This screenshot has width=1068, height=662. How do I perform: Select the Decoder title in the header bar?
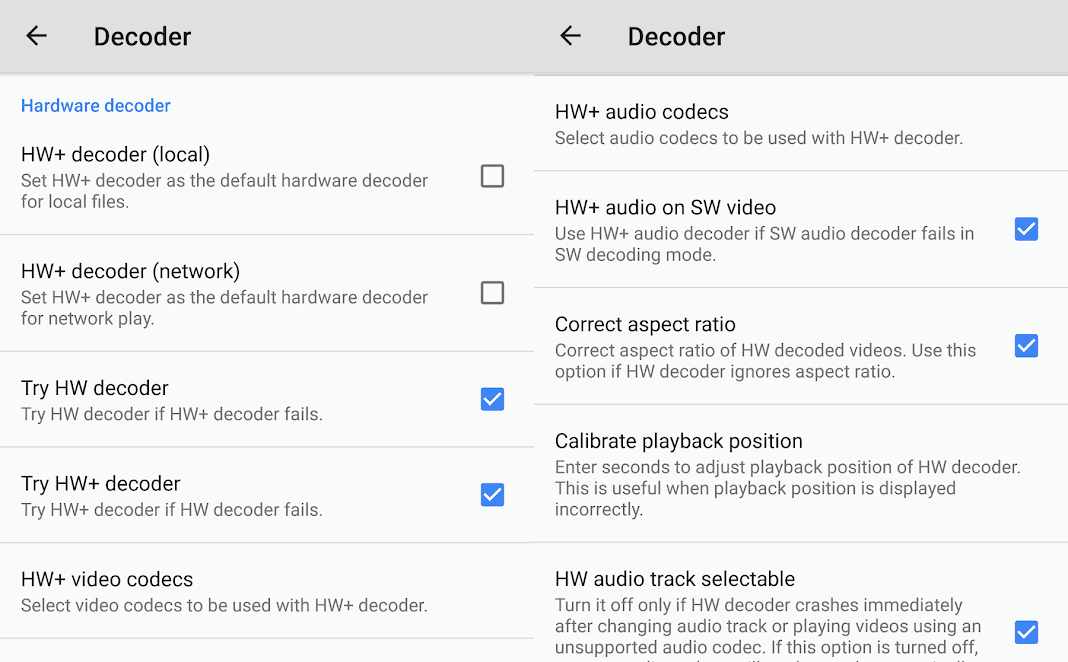point(142,36)
